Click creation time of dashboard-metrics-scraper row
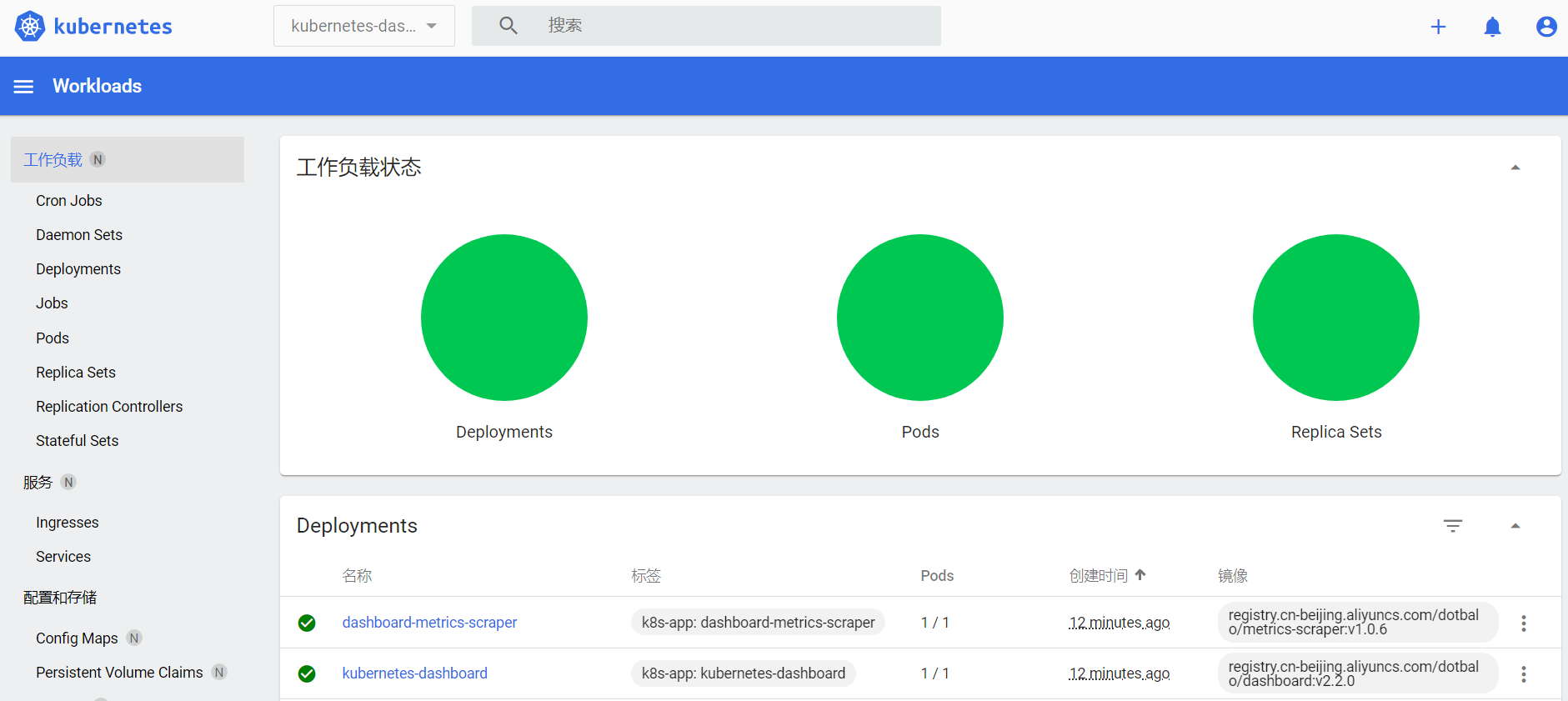This screenshot has height=701, width=1568. [1120, 623]
